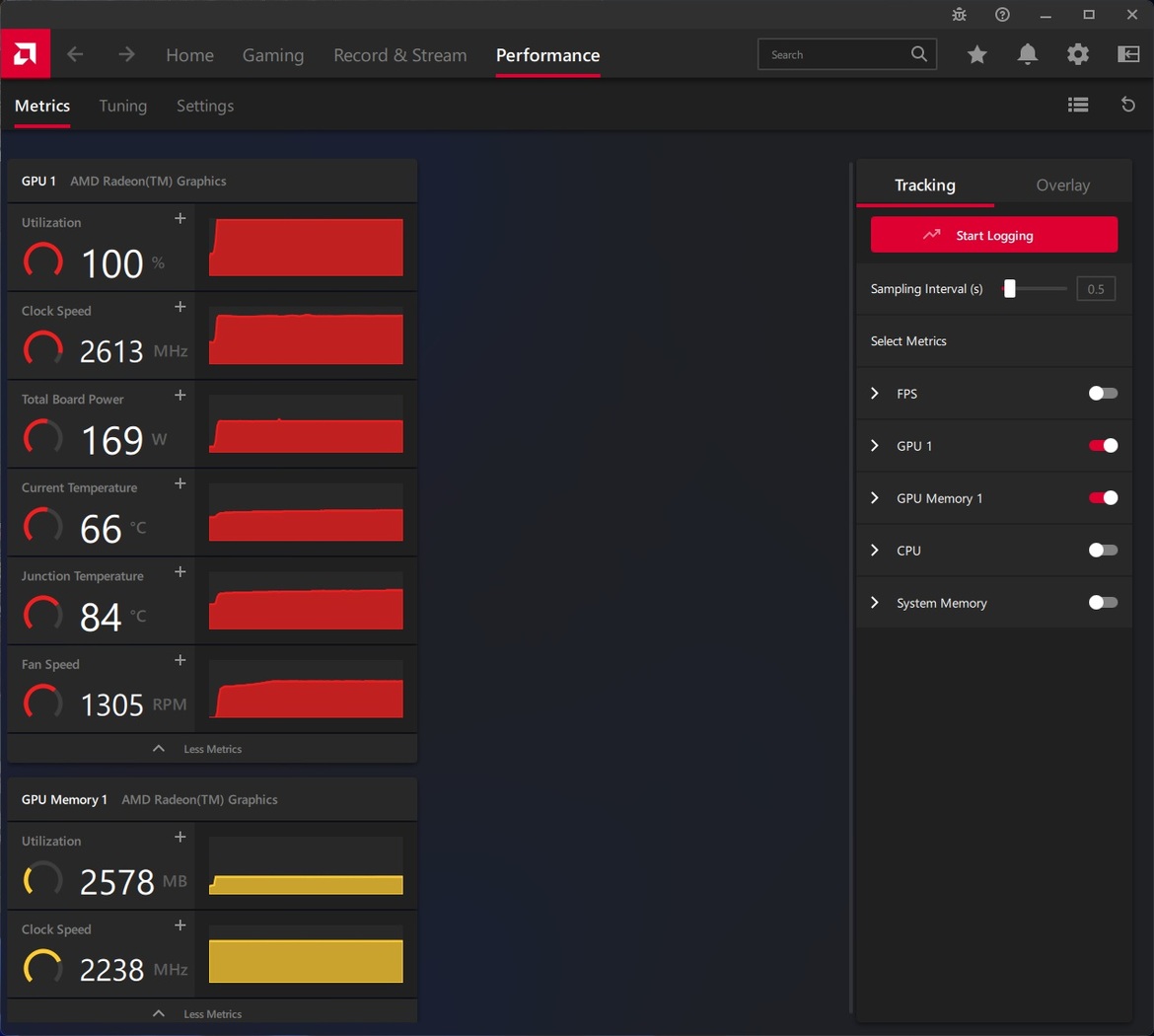Click the Junction Temperature history graph

[x=306, y=601]
